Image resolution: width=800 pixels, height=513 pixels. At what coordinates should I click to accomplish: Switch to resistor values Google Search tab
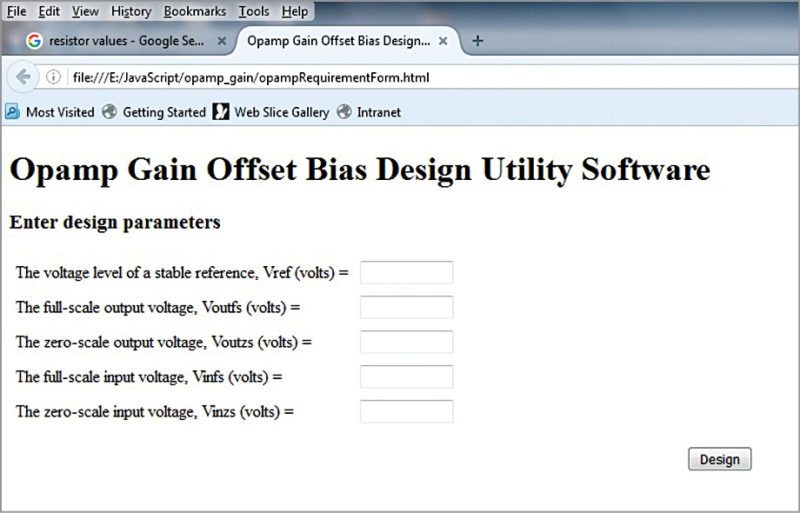[115, 41]
